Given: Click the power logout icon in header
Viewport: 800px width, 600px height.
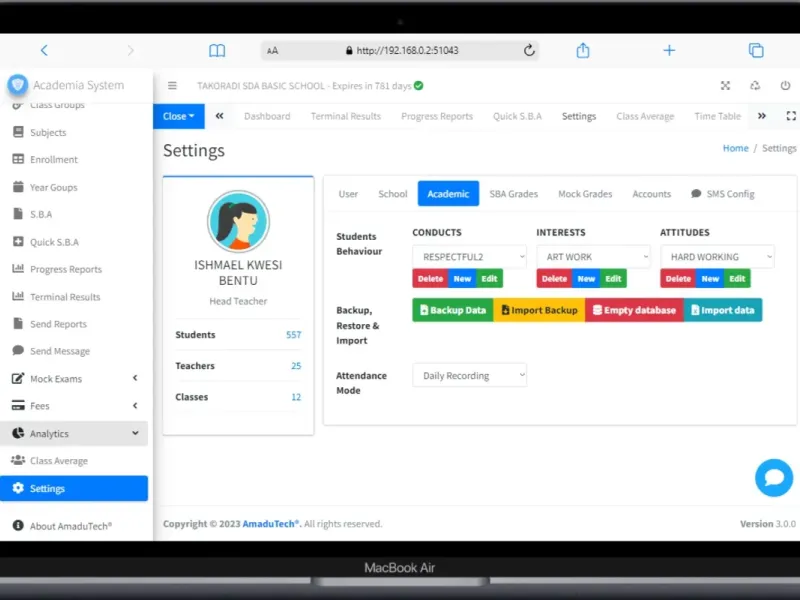Looking at the screenshot, I should (x=785, y=85).
